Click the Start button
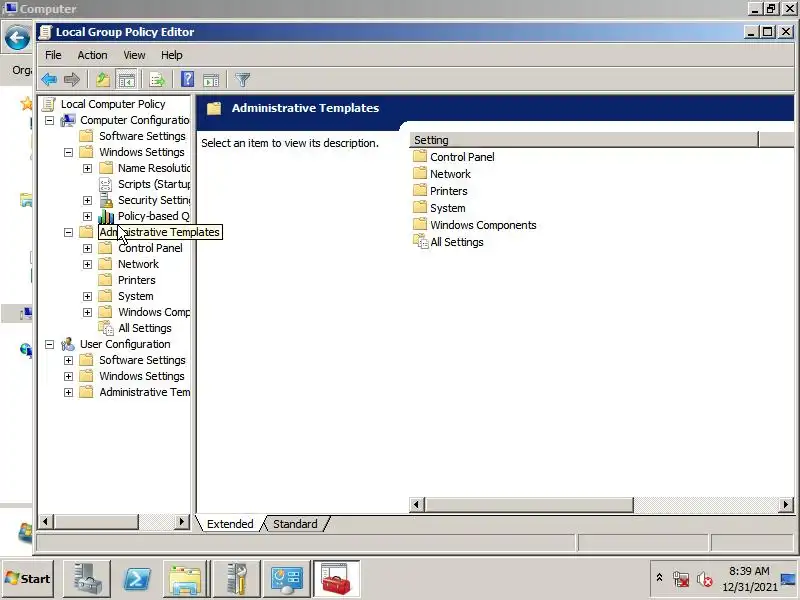 point(28,579)
